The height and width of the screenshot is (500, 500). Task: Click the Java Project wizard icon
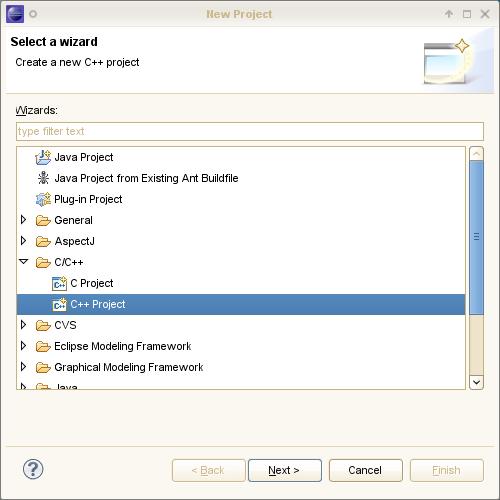click(x=43, y=157)
